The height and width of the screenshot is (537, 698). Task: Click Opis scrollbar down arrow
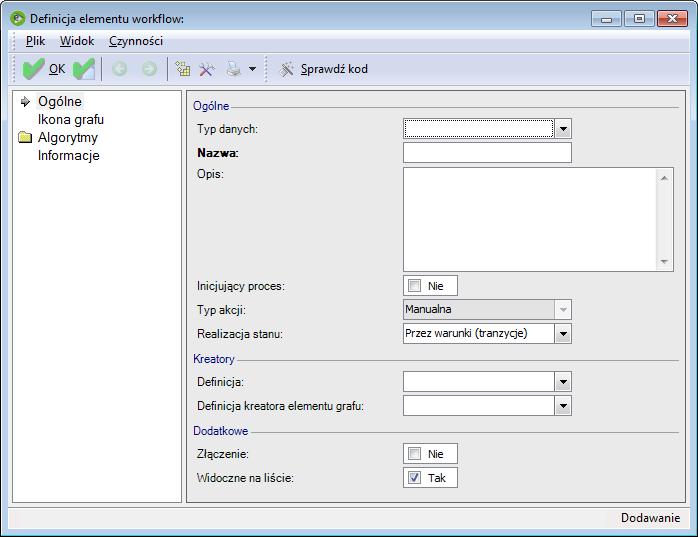(x=664, y=261)
